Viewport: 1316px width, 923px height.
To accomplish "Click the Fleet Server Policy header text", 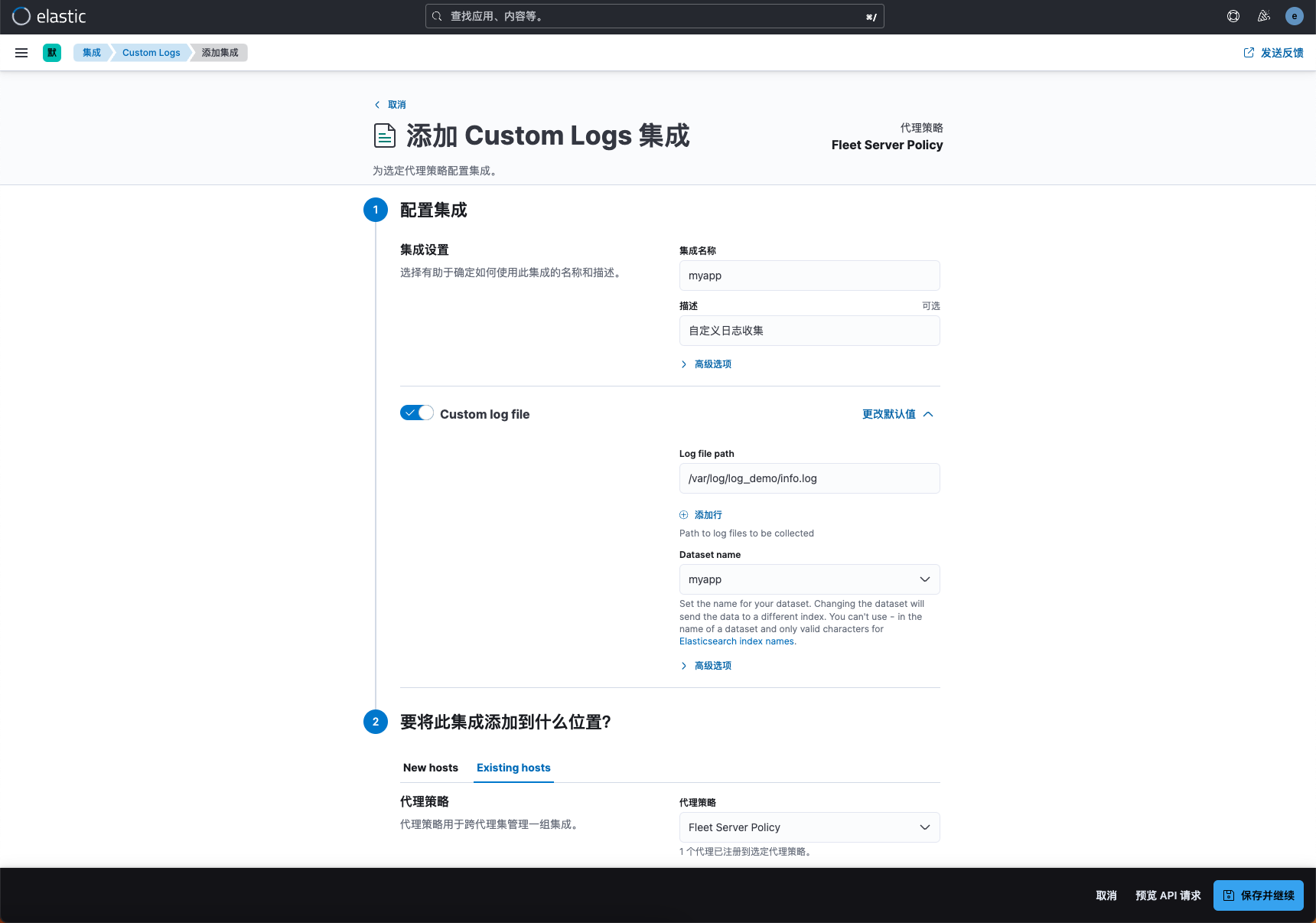I will [888, 145].
